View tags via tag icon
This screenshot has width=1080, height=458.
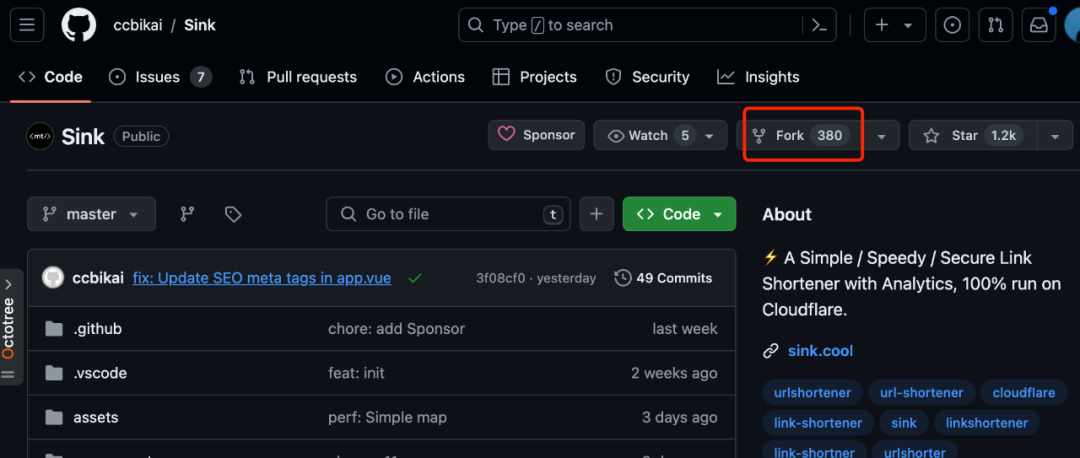click(233, 214)
